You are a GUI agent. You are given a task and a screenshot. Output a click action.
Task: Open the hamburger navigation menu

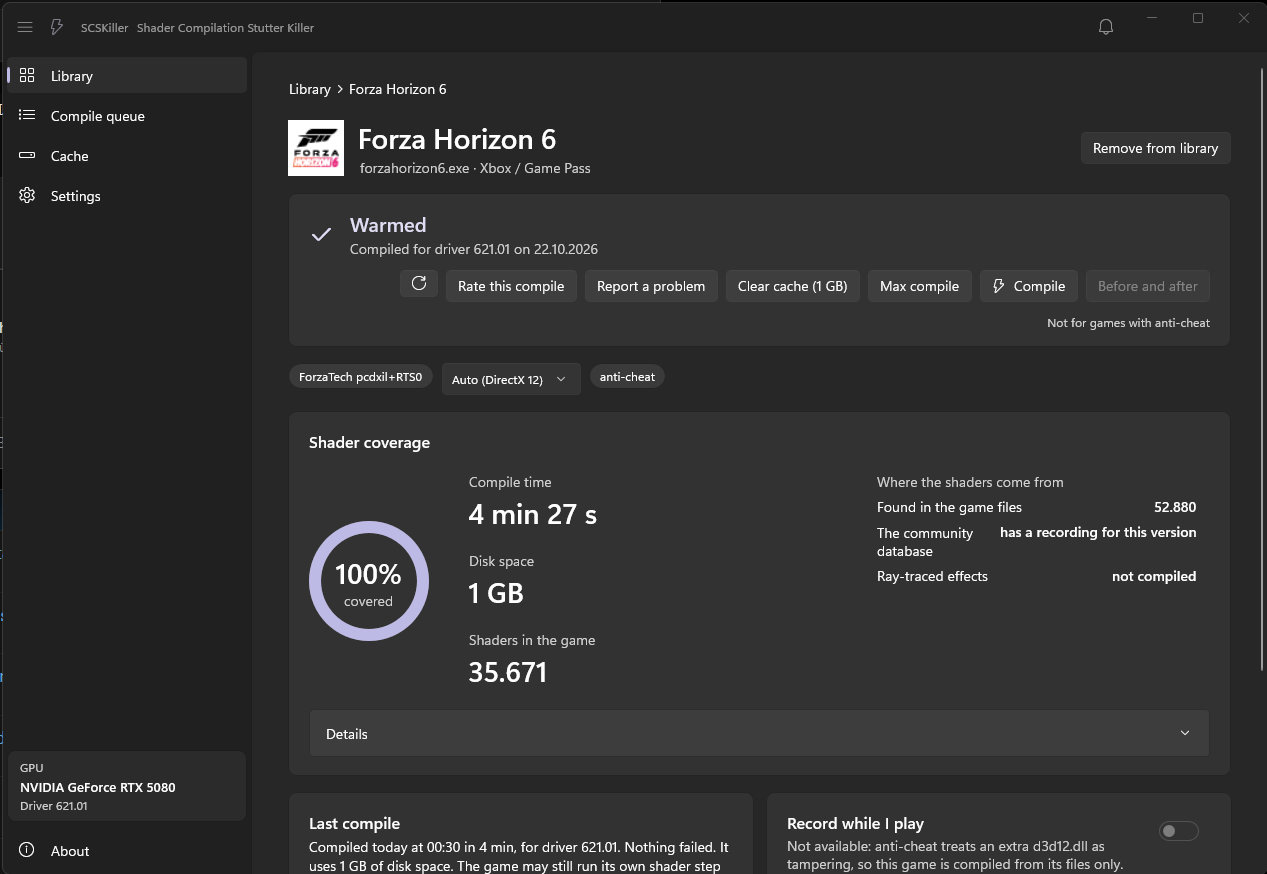click(x=25, y=27)
